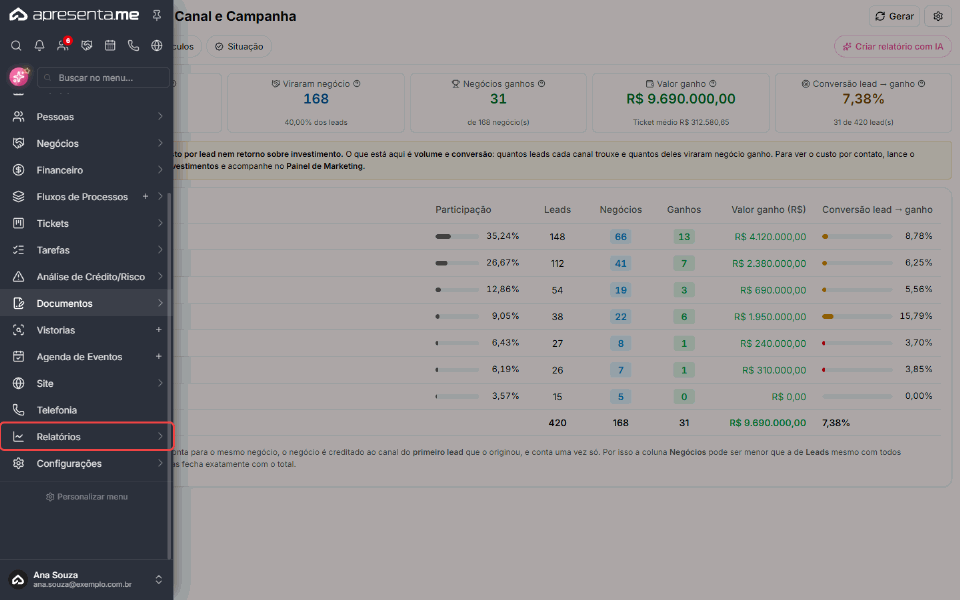Click the 15,79% conversion value

(x=915, y=316)
